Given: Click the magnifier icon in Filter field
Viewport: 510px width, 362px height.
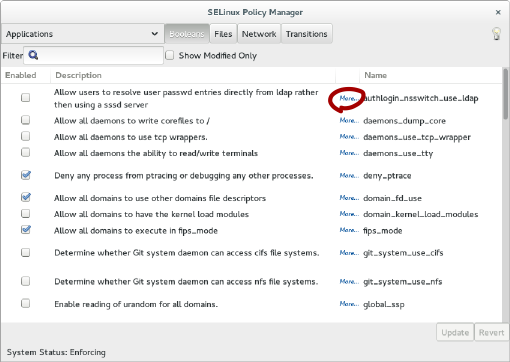Looking at the screenshot, I should tap(33, 55).
